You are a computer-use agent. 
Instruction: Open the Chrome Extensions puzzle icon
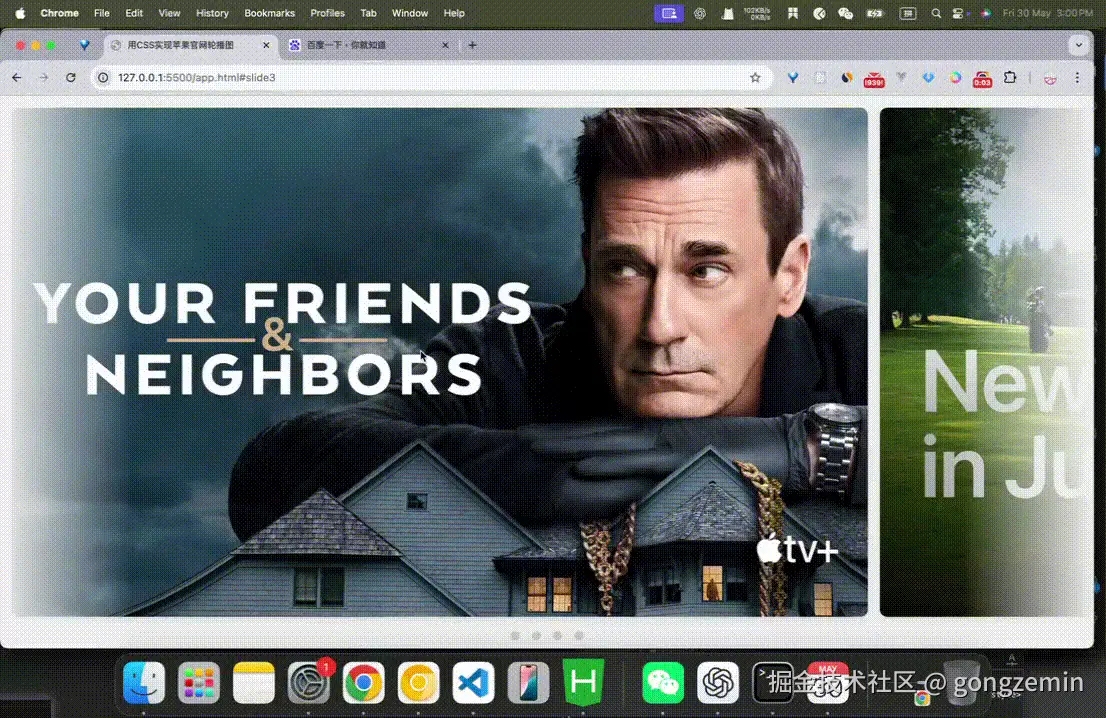(1010, 78)
